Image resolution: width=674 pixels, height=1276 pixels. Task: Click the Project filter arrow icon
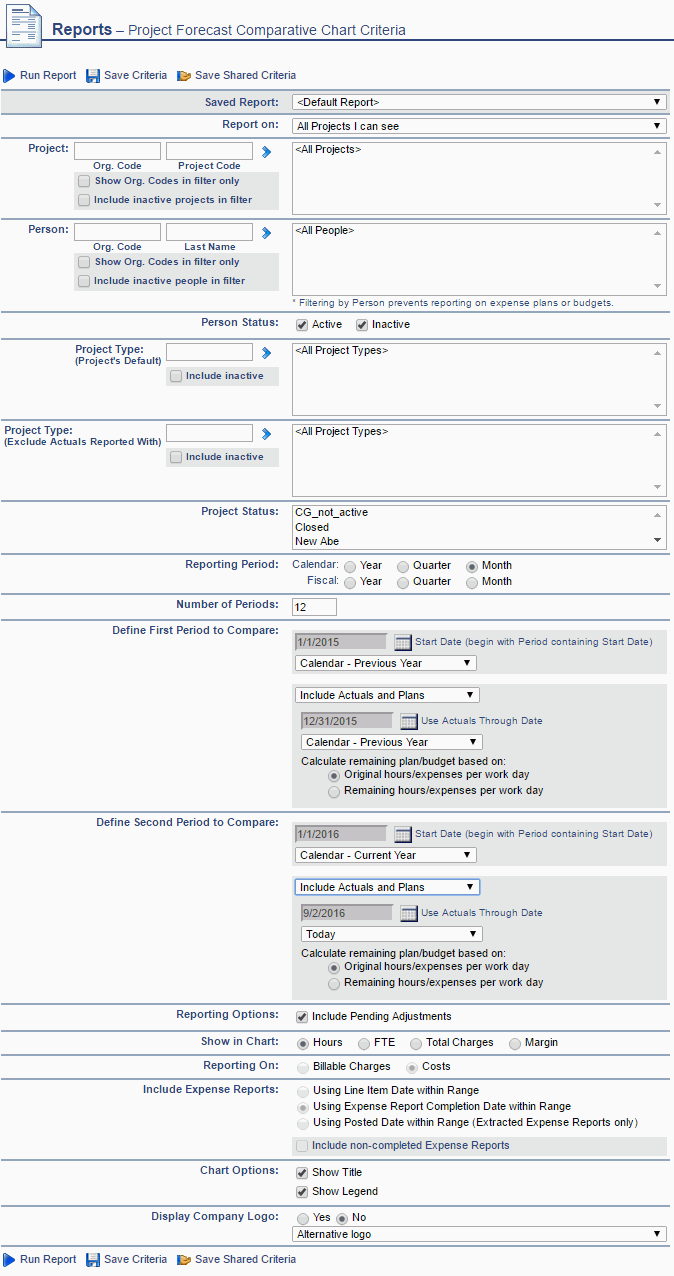point(267,152)
